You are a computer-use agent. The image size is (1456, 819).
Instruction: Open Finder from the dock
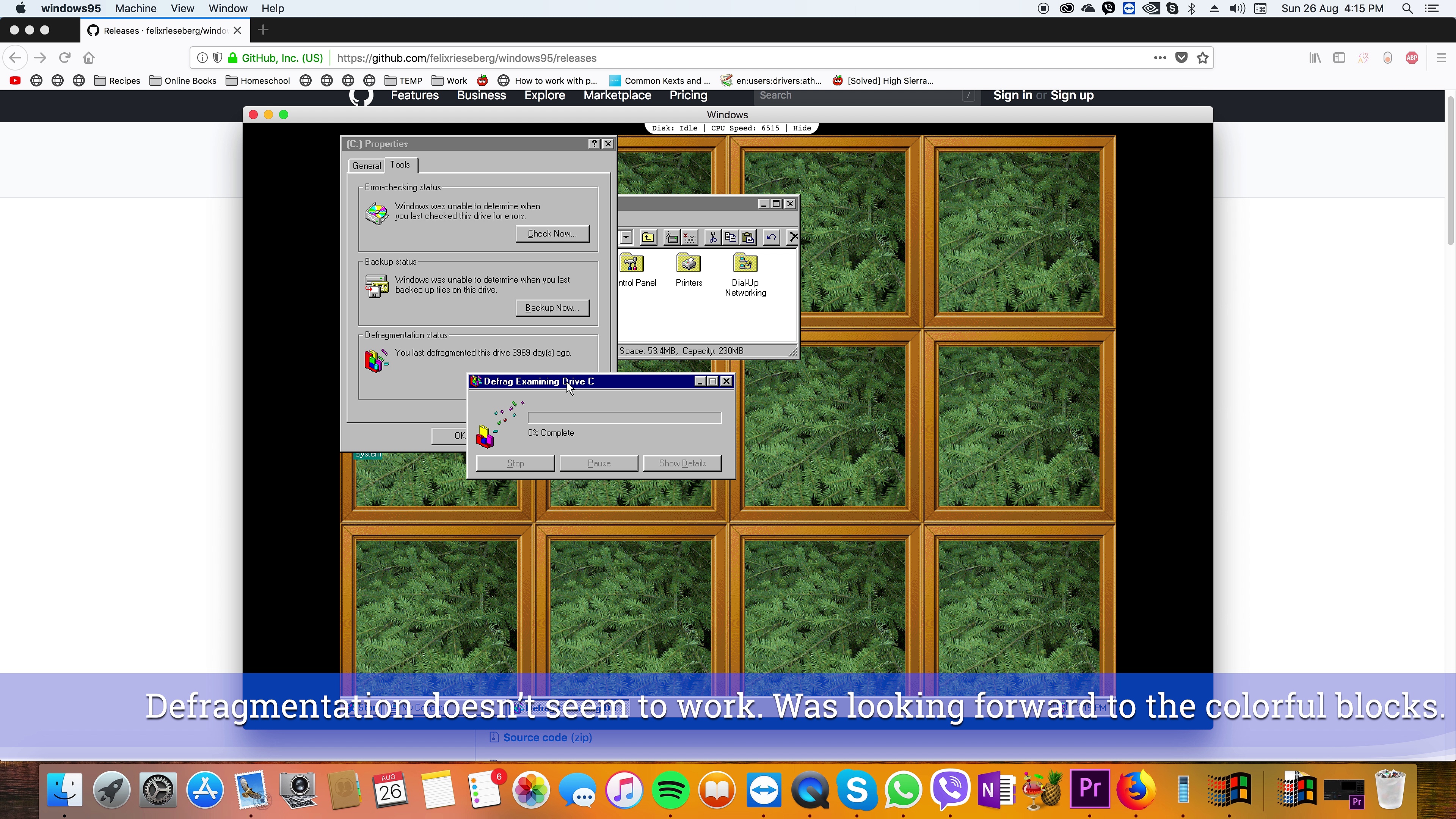(x=64, y=789)
